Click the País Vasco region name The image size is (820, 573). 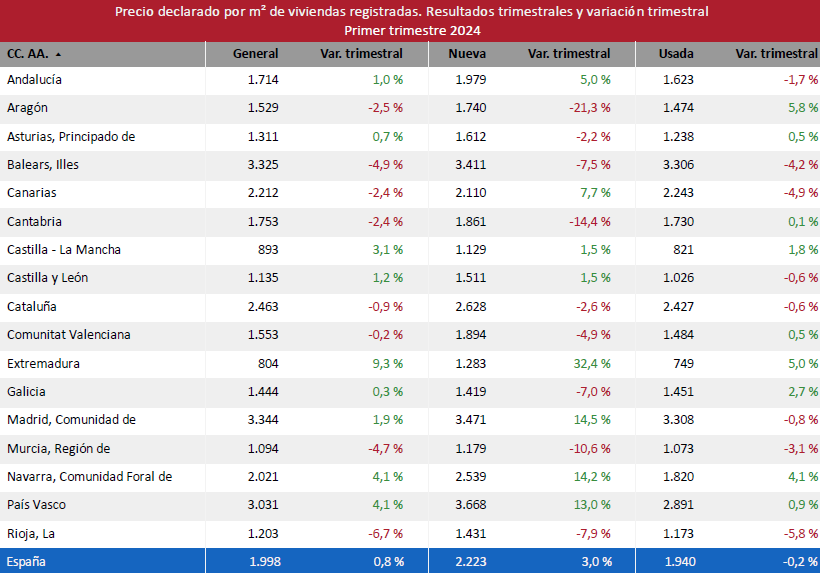tap(36, 505)
